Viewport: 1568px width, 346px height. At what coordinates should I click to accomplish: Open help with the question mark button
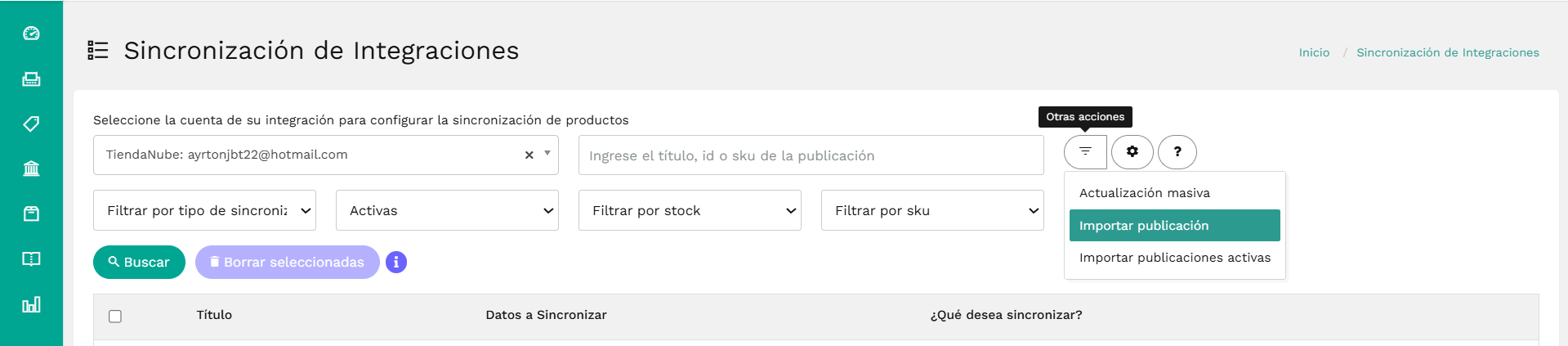[1177, 152]
